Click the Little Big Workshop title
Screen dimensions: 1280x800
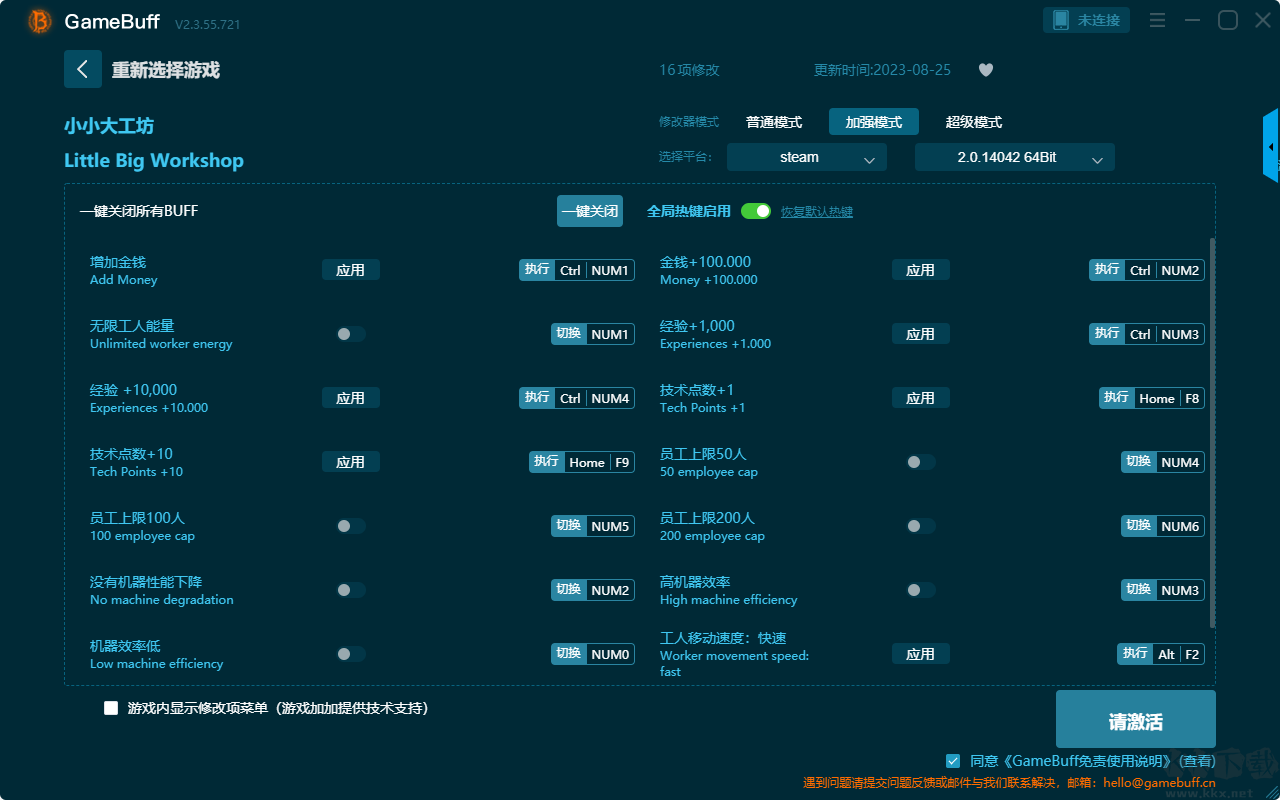pos(154,160)
